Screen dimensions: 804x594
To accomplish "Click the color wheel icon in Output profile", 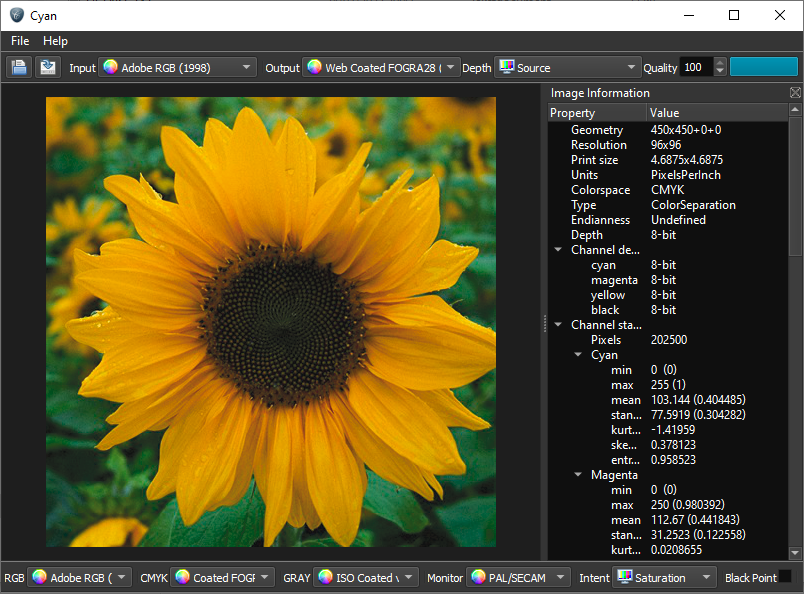I will (x=314, y=68).
